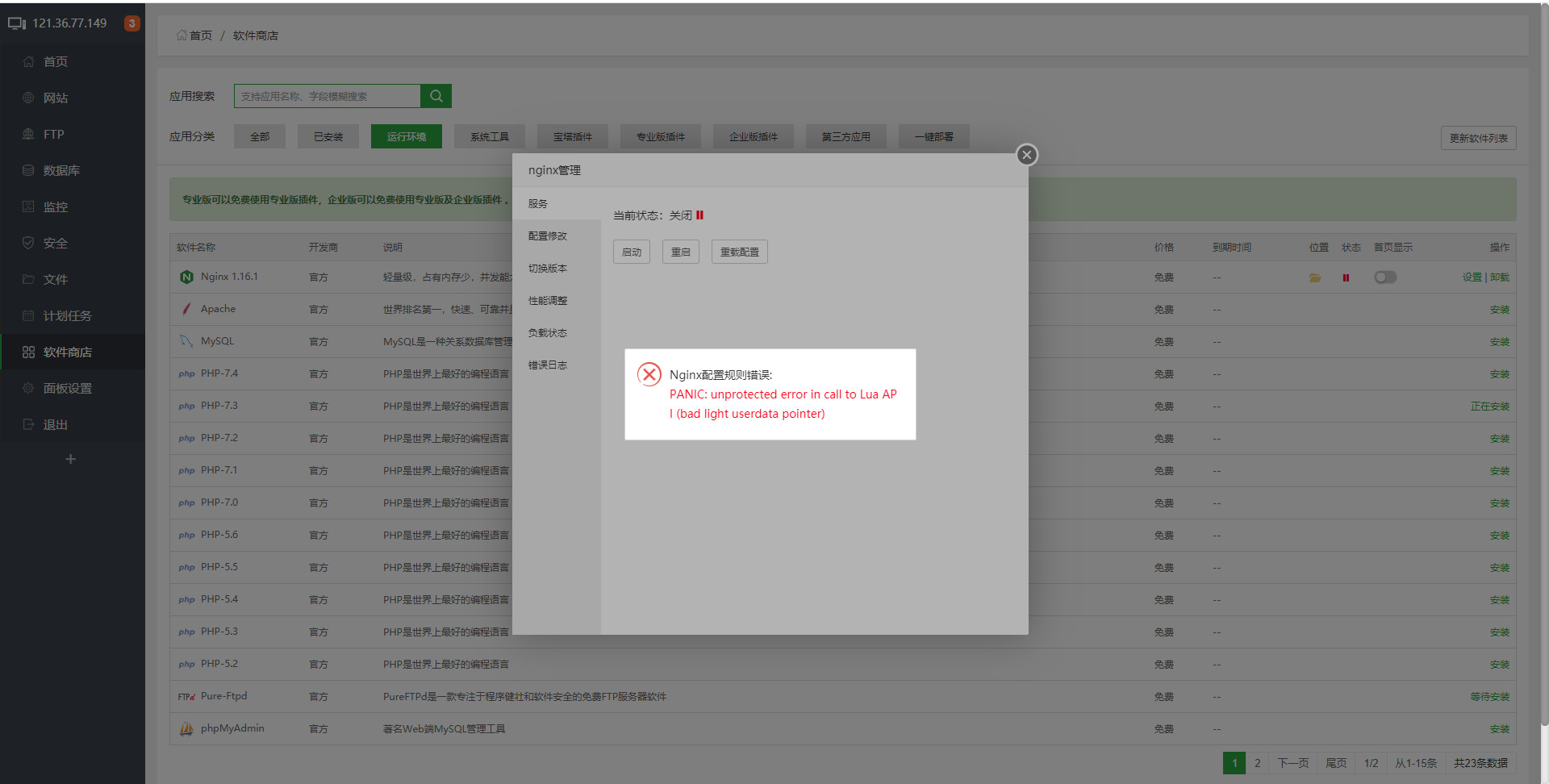Open the Nginx folder location icon
1549x784 pixels.
(x=1315, y=277)
